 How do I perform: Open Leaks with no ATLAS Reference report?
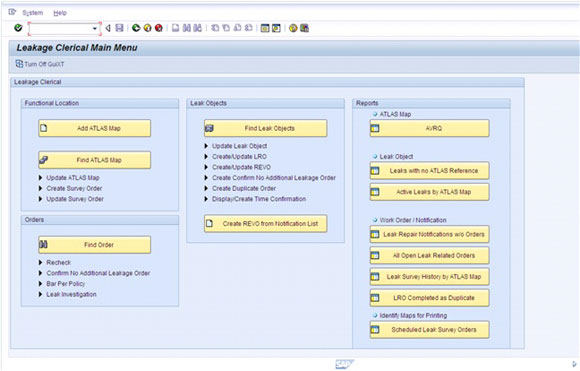click(429, 171)
